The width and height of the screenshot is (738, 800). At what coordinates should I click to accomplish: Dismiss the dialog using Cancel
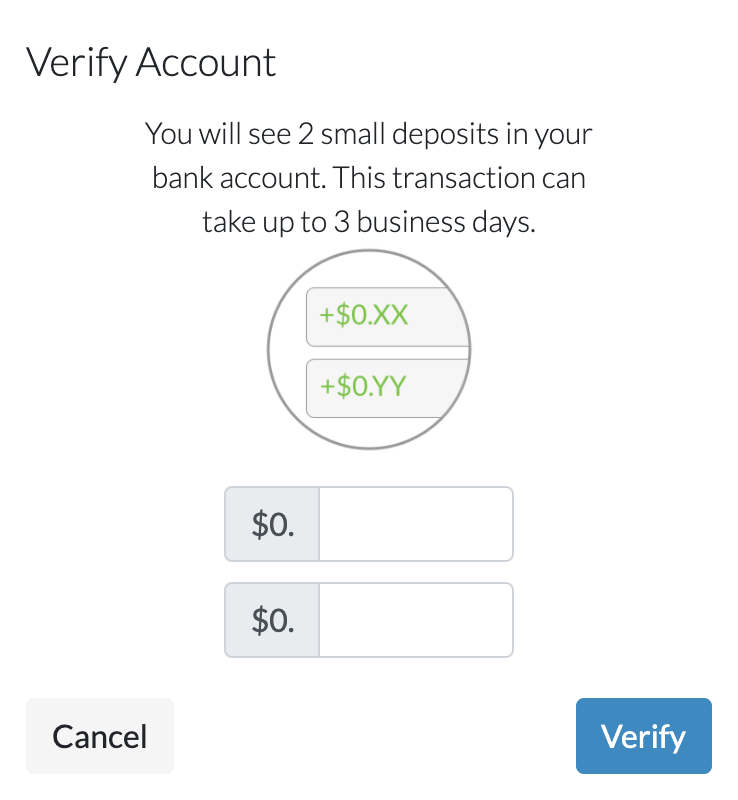pyautogui.click(x=99, y=736)
